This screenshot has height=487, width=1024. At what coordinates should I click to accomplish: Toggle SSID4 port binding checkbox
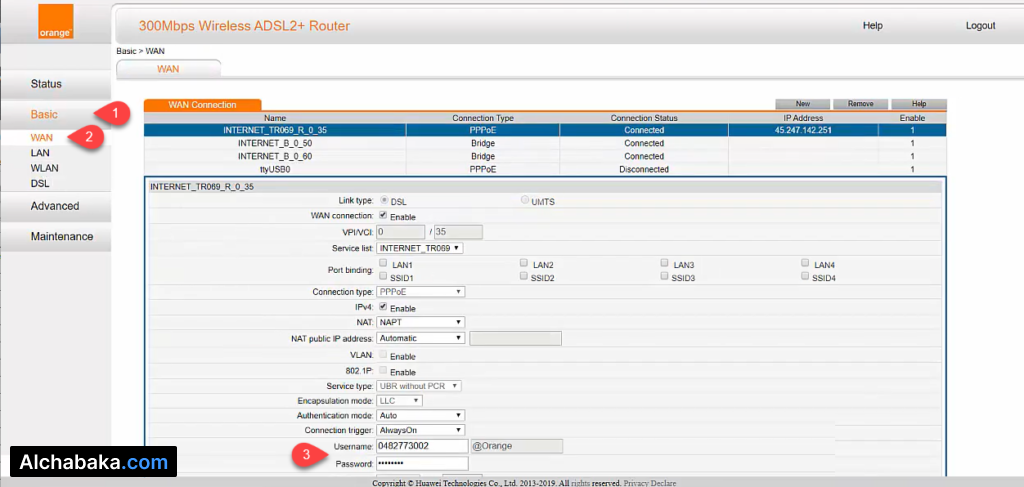pos(805,276)
